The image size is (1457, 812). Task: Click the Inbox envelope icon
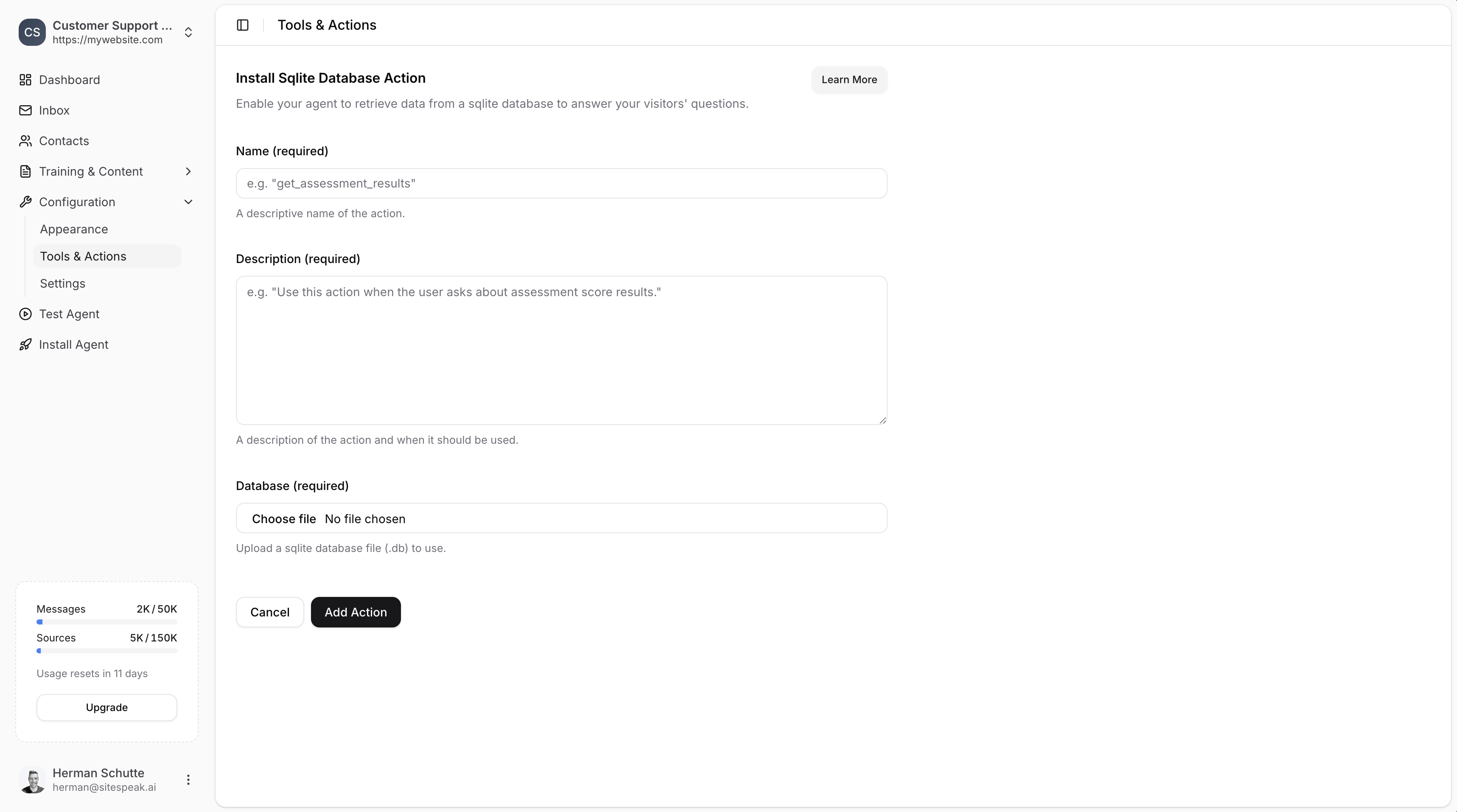(25, 110)
